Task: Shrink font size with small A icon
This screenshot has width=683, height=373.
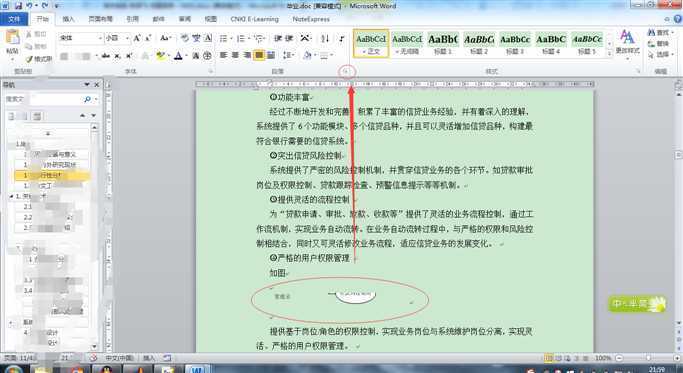Action: click(148, 38)
